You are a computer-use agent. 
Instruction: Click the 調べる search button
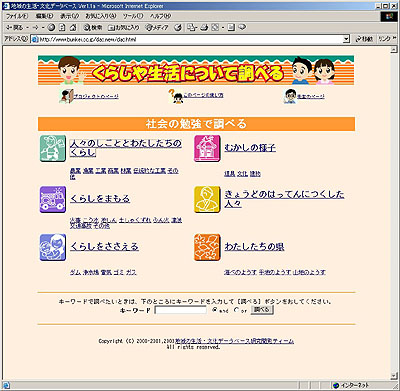click(x=262, y=310)
